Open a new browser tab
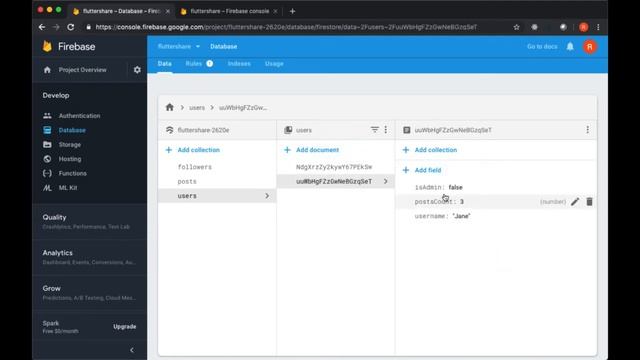Screen dimensions: 640x360 (292, 11)
